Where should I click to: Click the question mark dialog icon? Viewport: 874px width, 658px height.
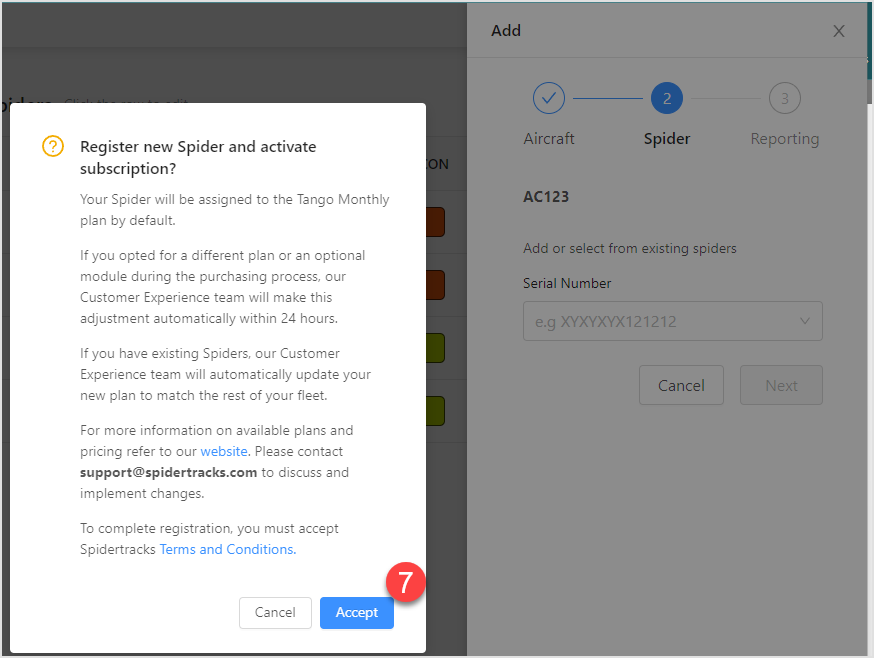click(53, 146)
